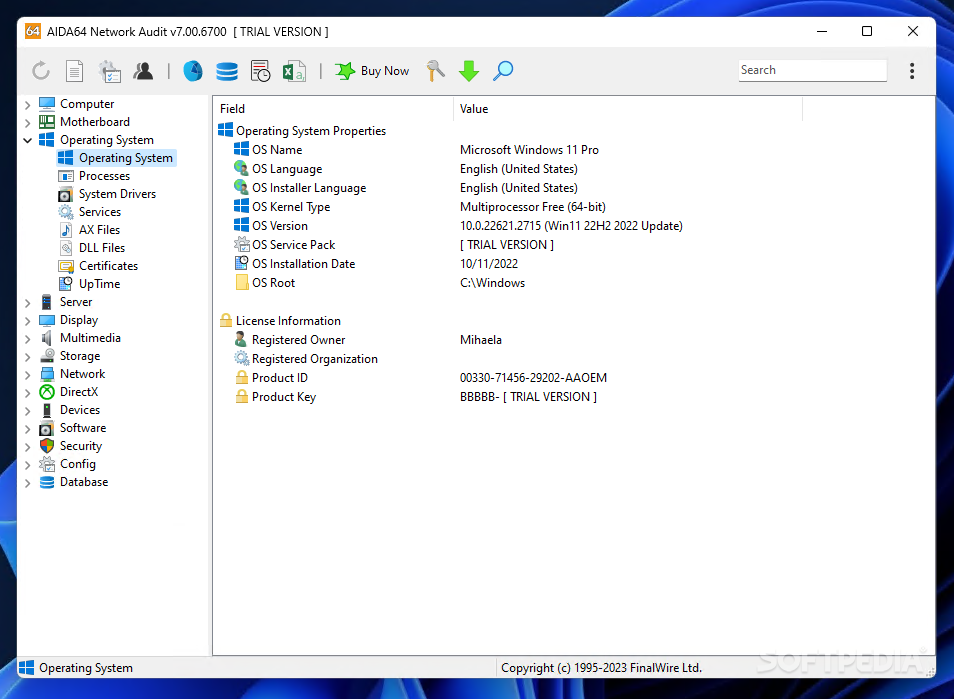Expand the Software tree node

tap(27, 428)
